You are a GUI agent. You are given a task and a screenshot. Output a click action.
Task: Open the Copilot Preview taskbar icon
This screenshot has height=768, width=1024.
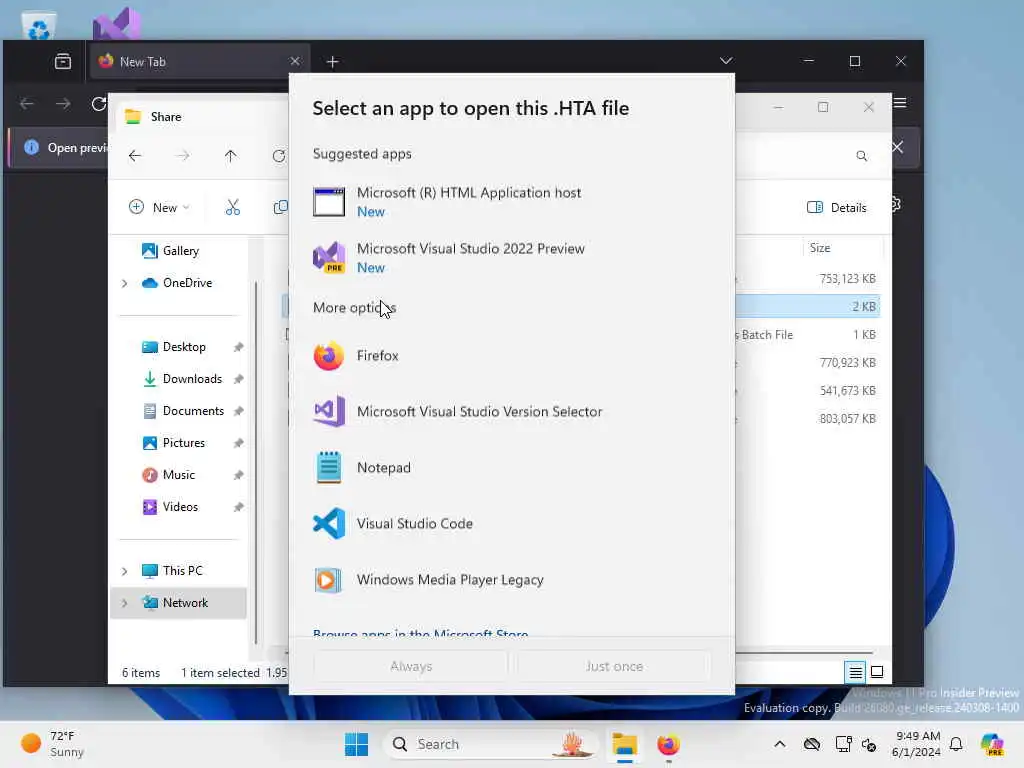pyautogui.click(x=992, y=744)
